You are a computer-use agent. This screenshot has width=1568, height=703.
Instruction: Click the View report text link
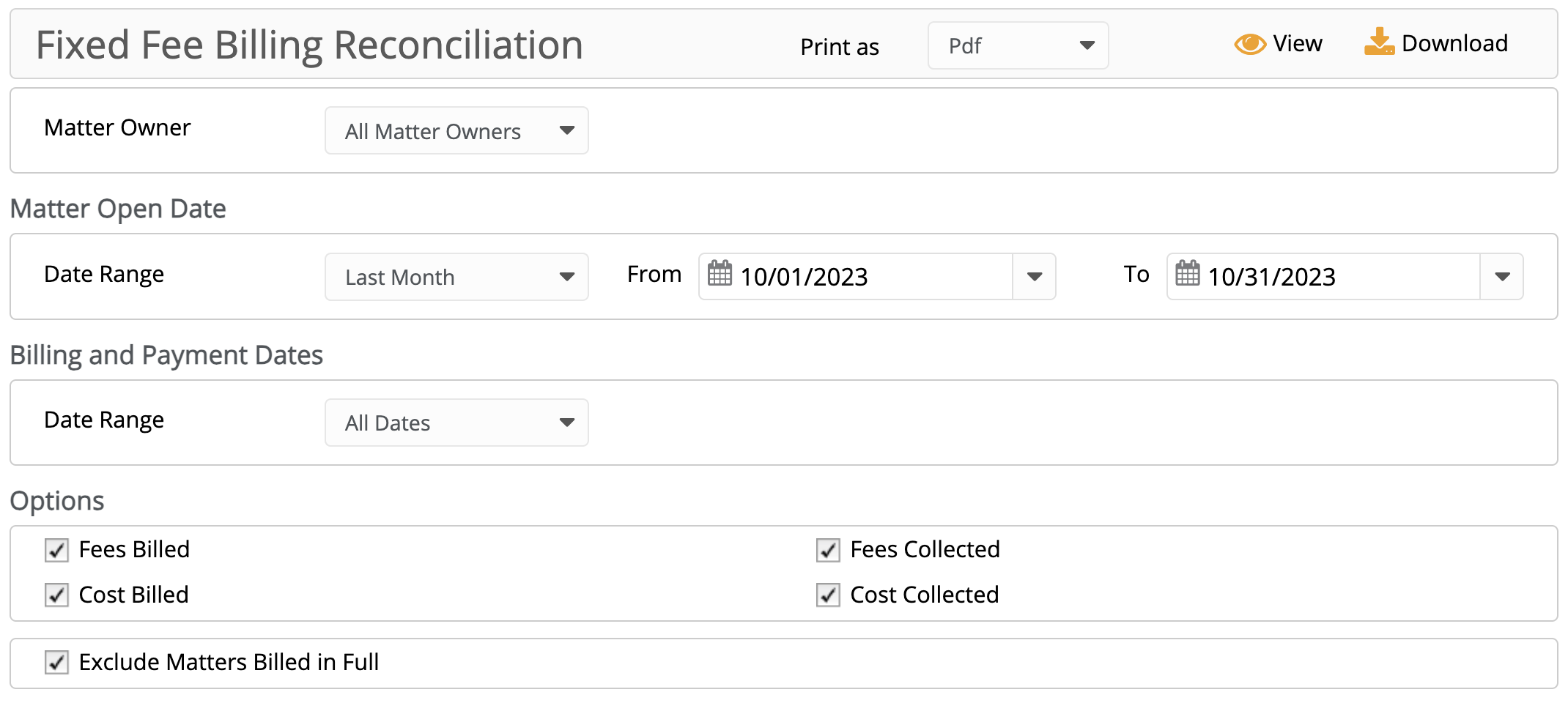pyautogui.click(x=1298, y=43)
